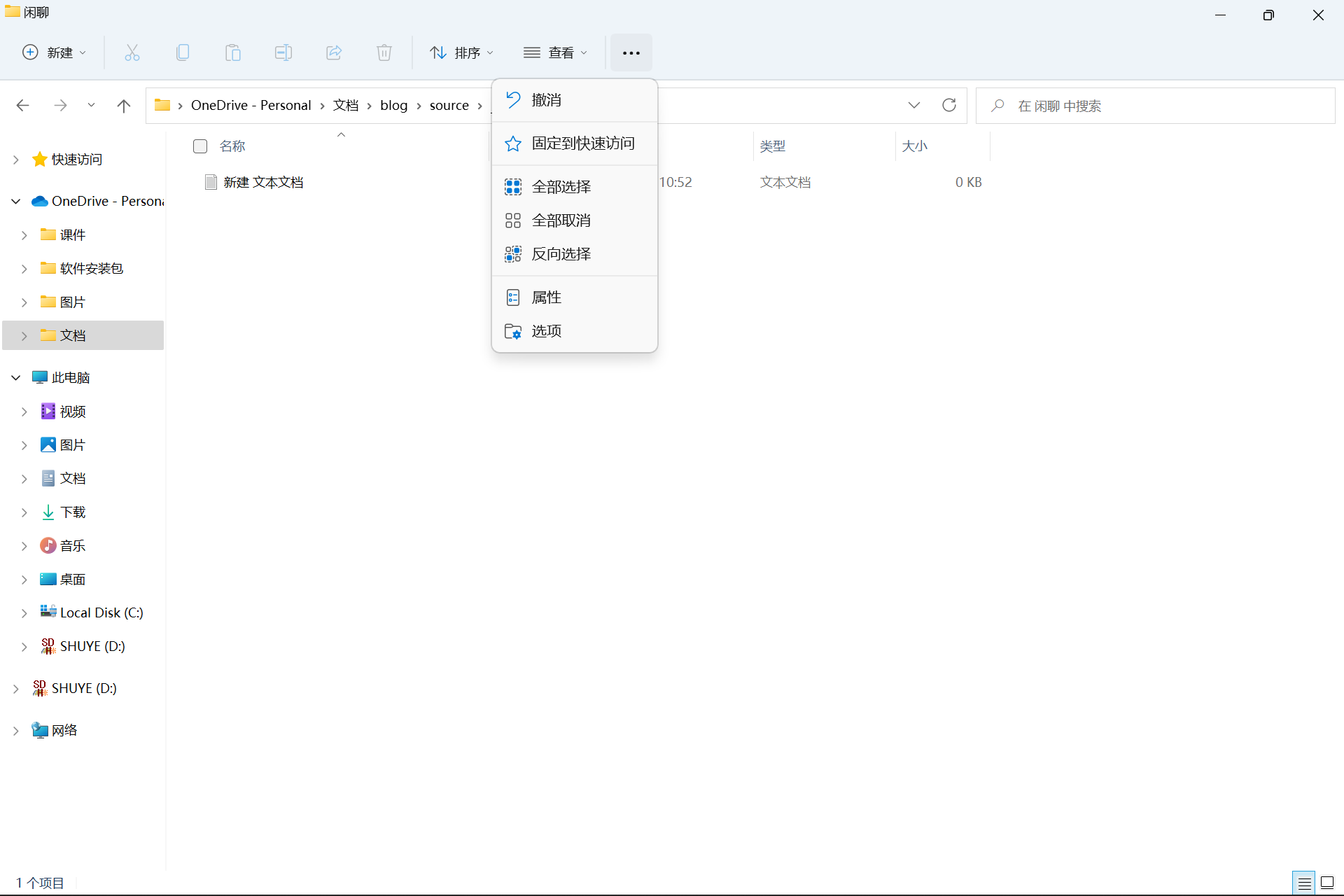The width and height of the screenshot is (1344, 896).
Task: Click blog in the address breadcrumb
Action: (393, 105)
